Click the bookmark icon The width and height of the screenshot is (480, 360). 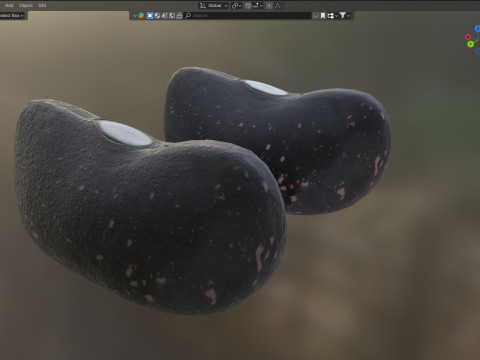pos(323,16)
